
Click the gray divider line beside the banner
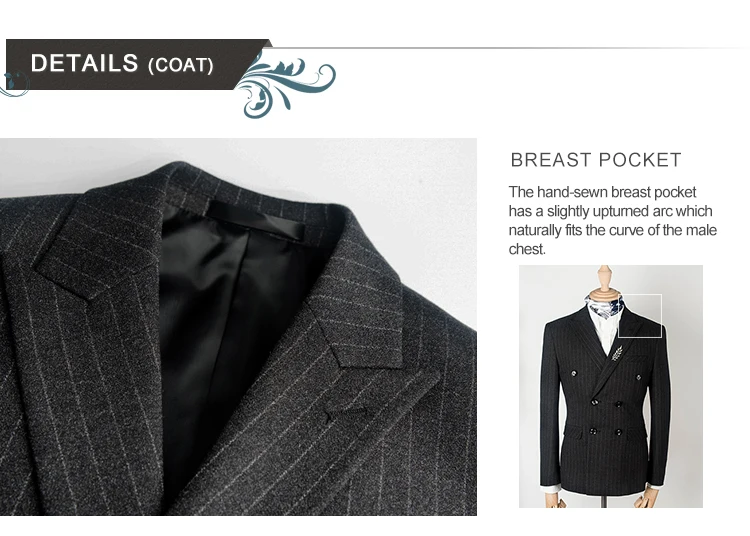[x=510, y=48]
